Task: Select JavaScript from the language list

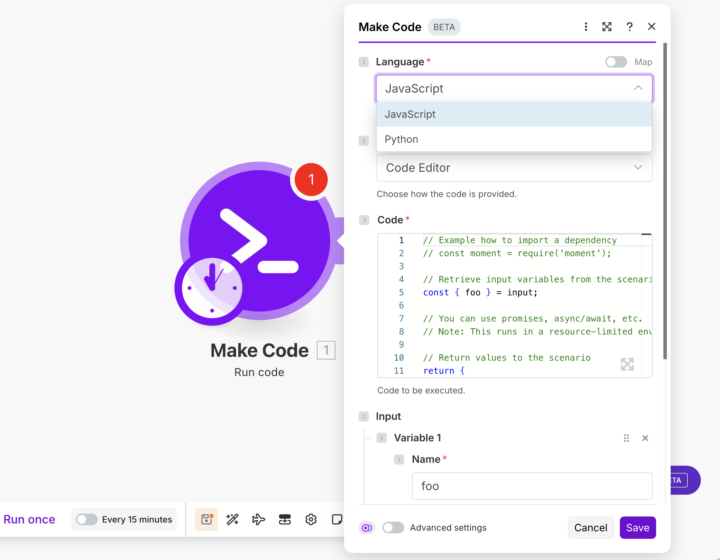Action: click(x=514, y=114)
